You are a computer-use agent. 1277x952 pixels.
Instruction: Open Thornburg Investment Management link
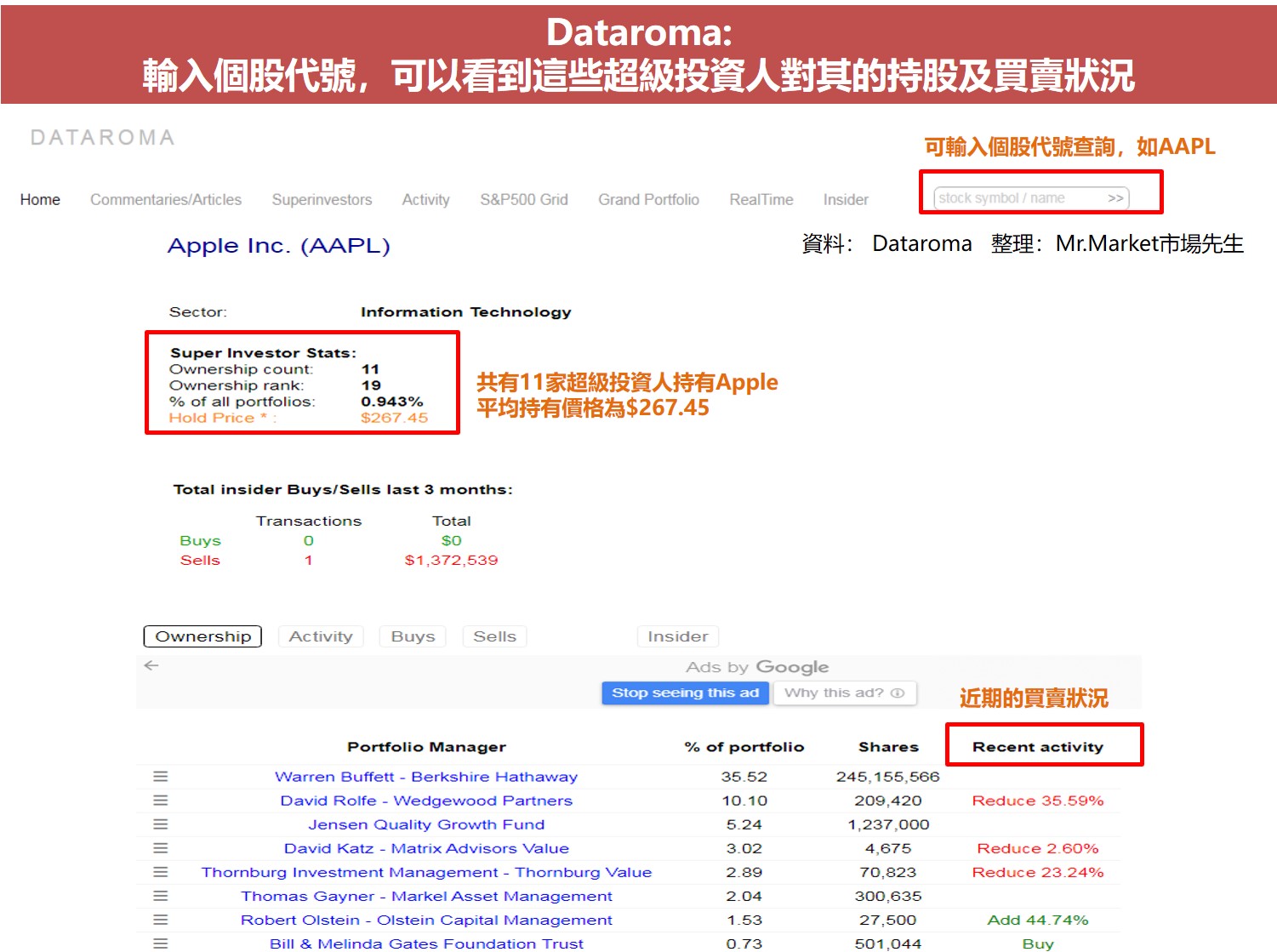click(426, 872)
